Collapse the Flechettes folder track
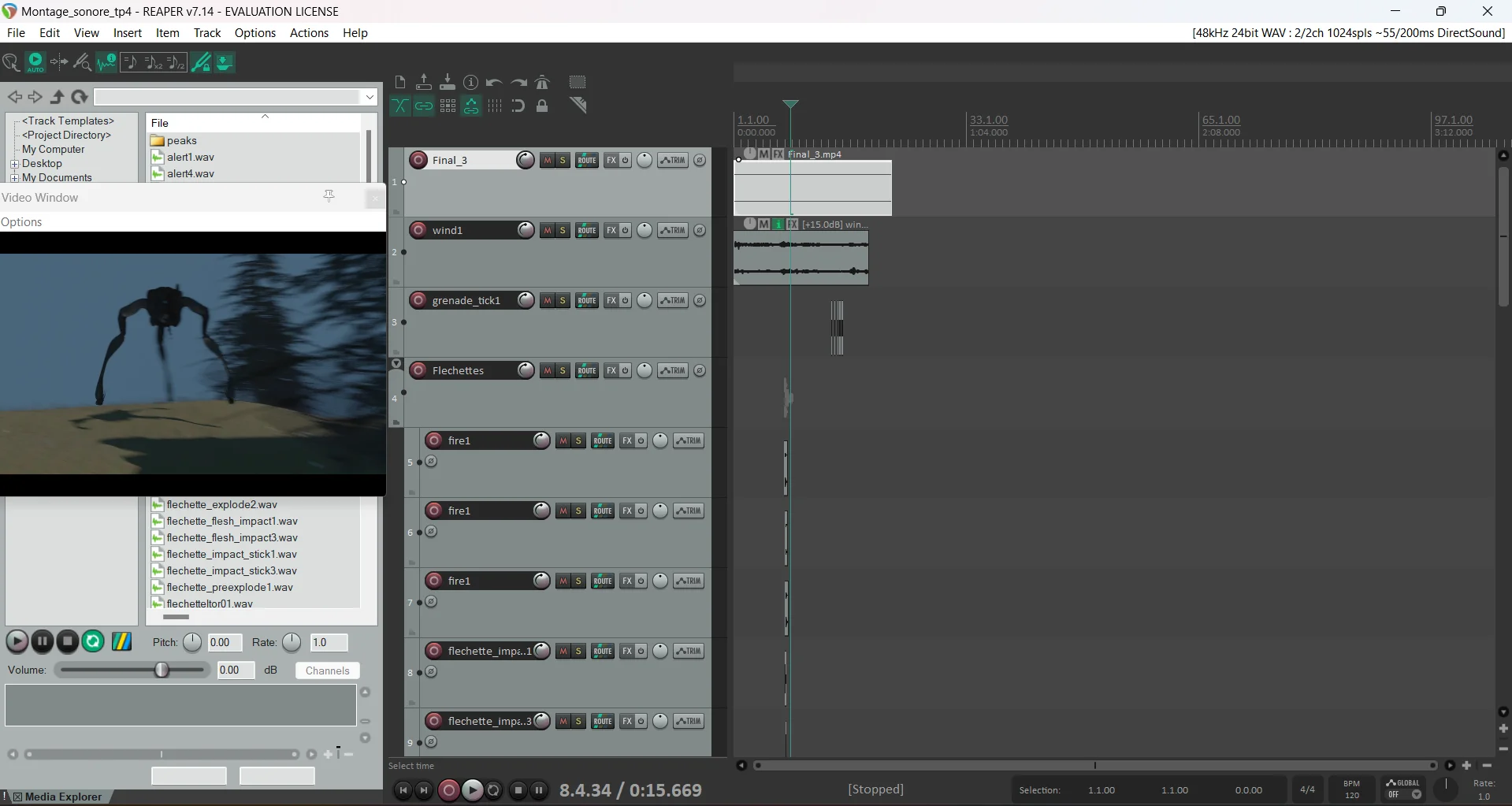The width and height of the screenshot is (1512, 806). [x=396, y=364]
